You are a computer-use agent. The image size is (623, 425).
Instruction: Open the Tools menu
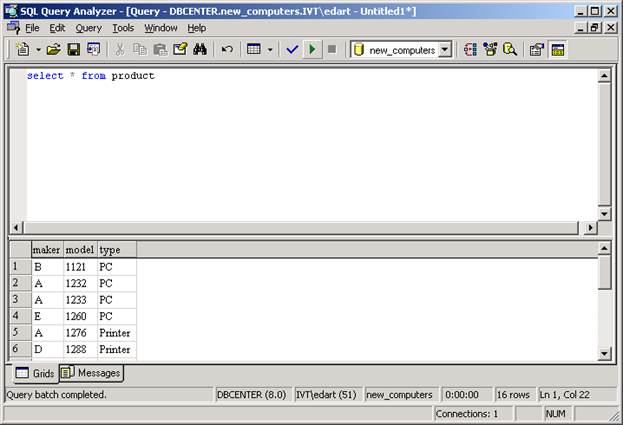(123, 28)
